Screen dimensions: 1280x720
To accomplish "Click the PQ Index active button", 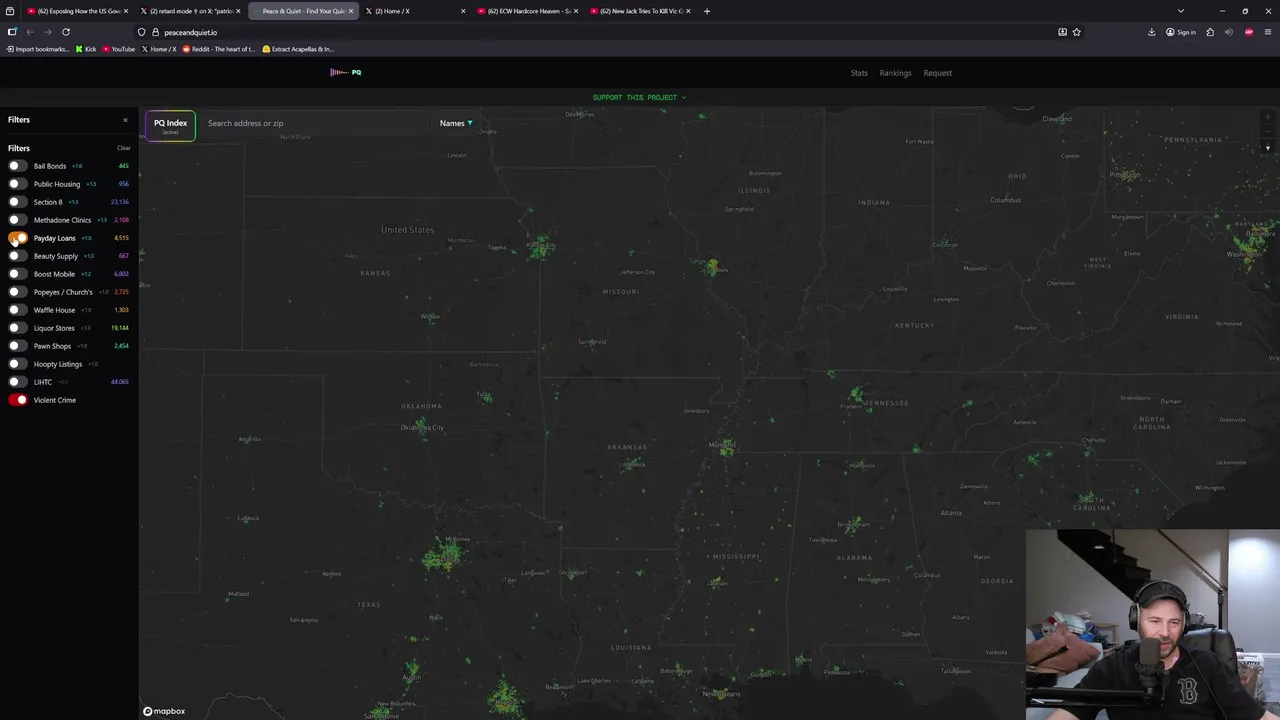I will click(x=170, y=125).
